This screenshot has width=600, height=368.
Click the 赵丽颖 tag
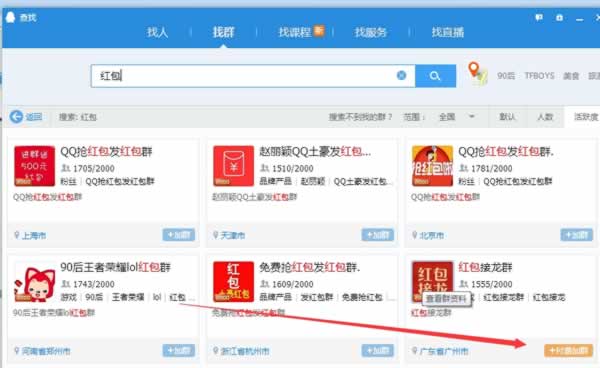tap(313, 181)
